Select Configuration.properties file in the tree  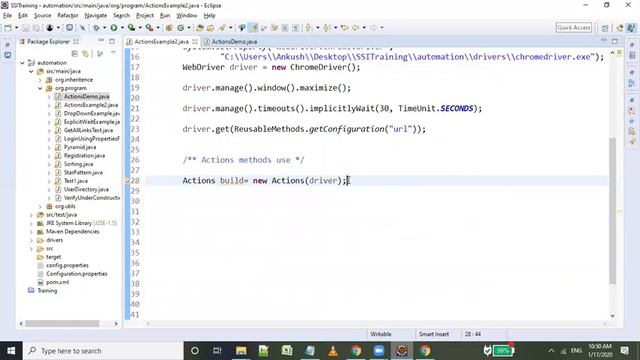point(76,274)
